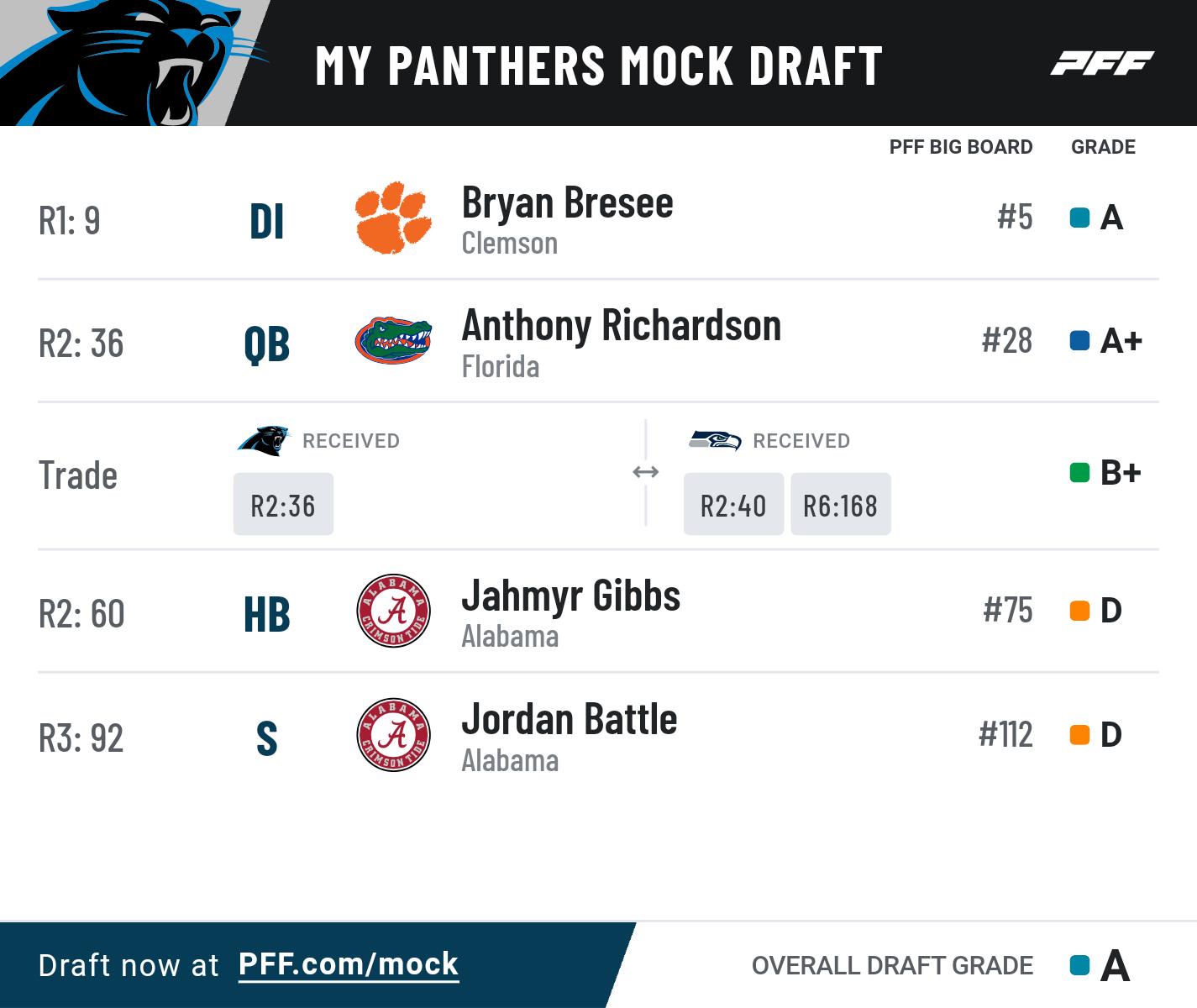The image size is (1197, 1008).
Task: Click Alabama logo next to Jahmyr Gibbs
Action: (393, 611)
